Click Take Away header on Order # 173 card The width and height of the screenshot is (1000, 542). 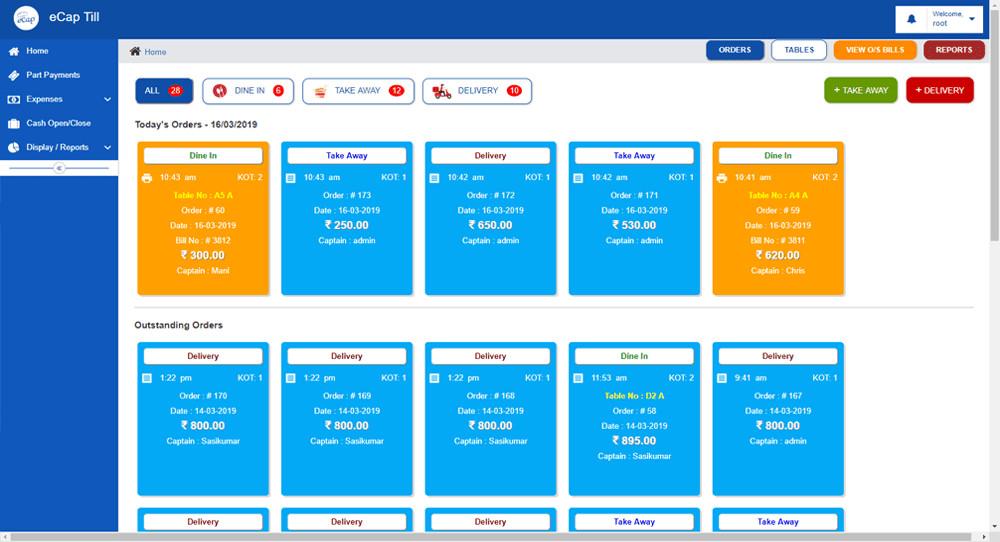click(347, 156)
